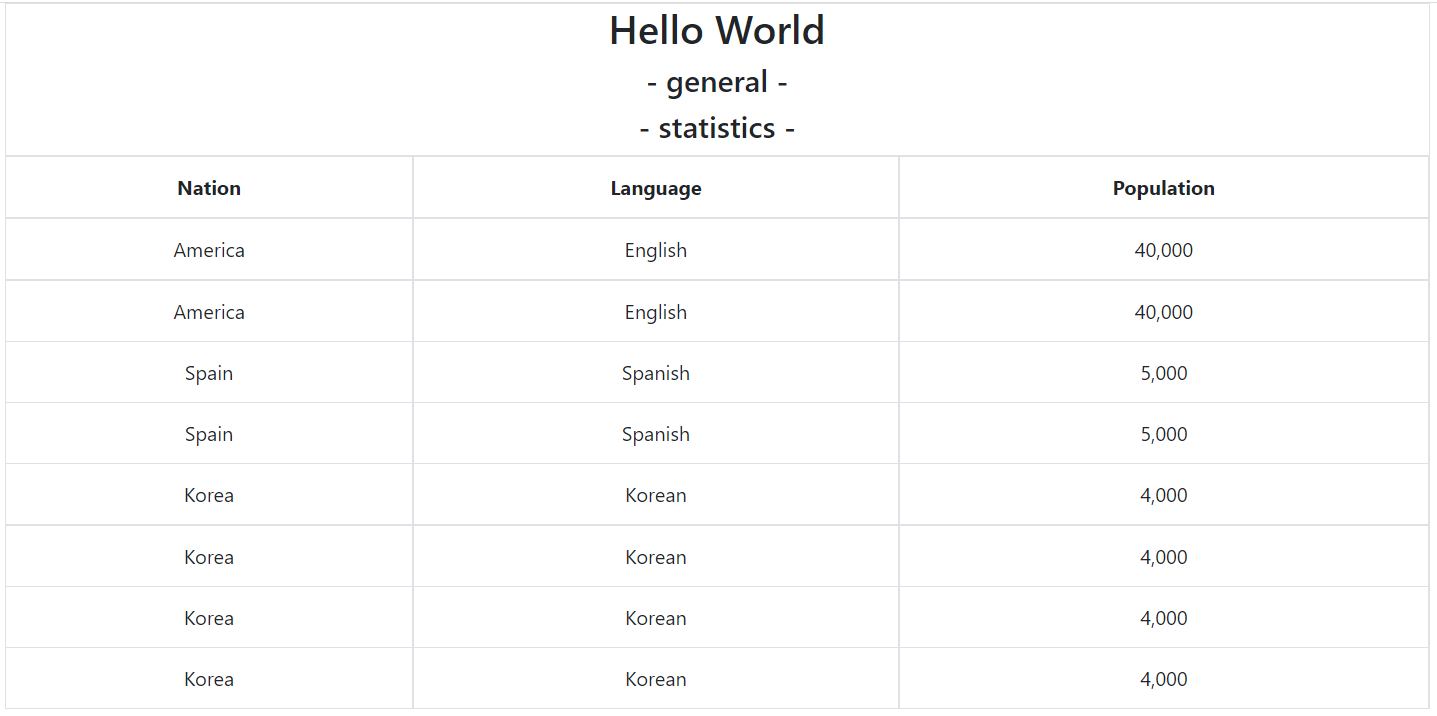Select "America" in the first data row

coord(209,250)
